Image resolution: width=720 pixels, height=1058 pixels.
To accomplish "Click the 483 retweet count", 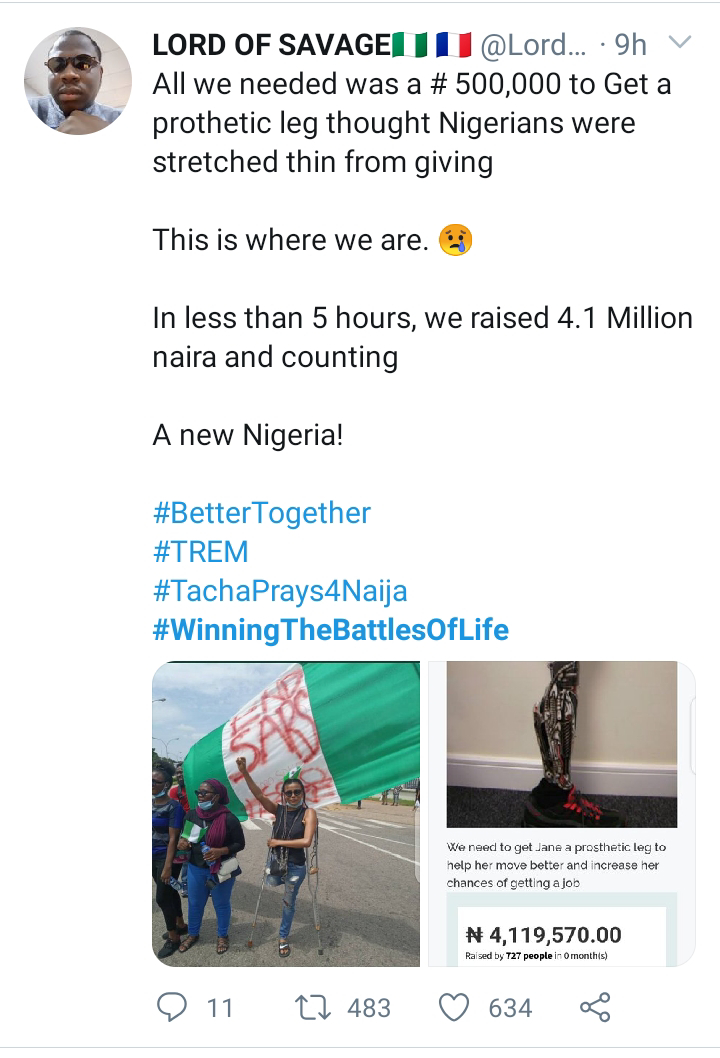I will [369, 1007].
